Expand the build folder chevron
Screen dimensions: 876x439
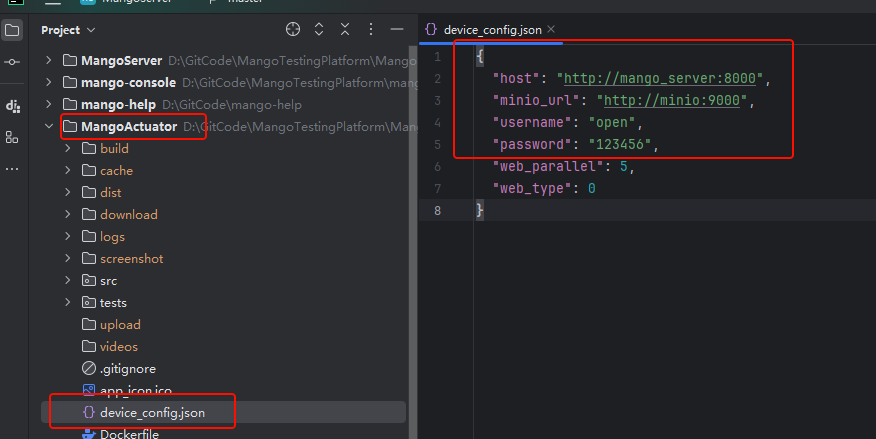coord(68,149)
